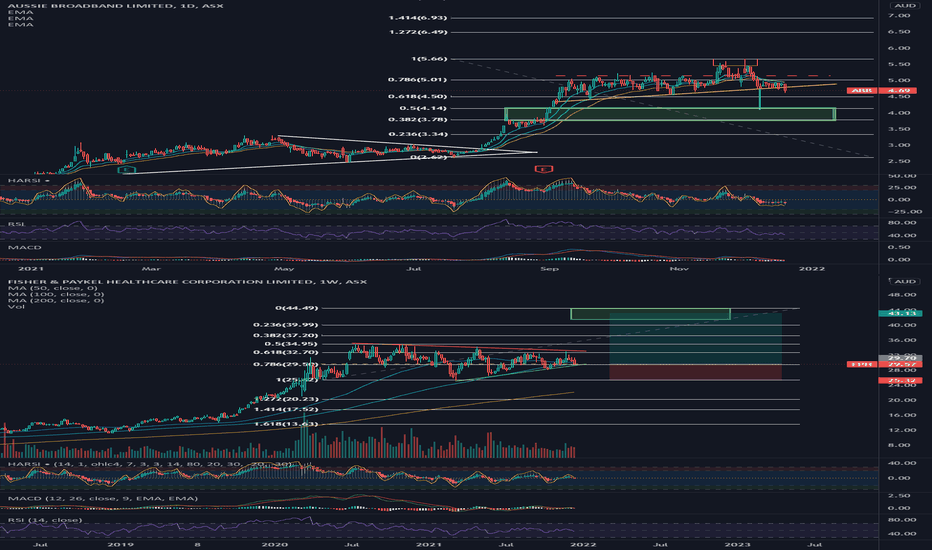The width and height of the screenshot is (932, 550).
Task: Click the 0.236(3.34) Fibonacci level label
Action: coord(418,134)
